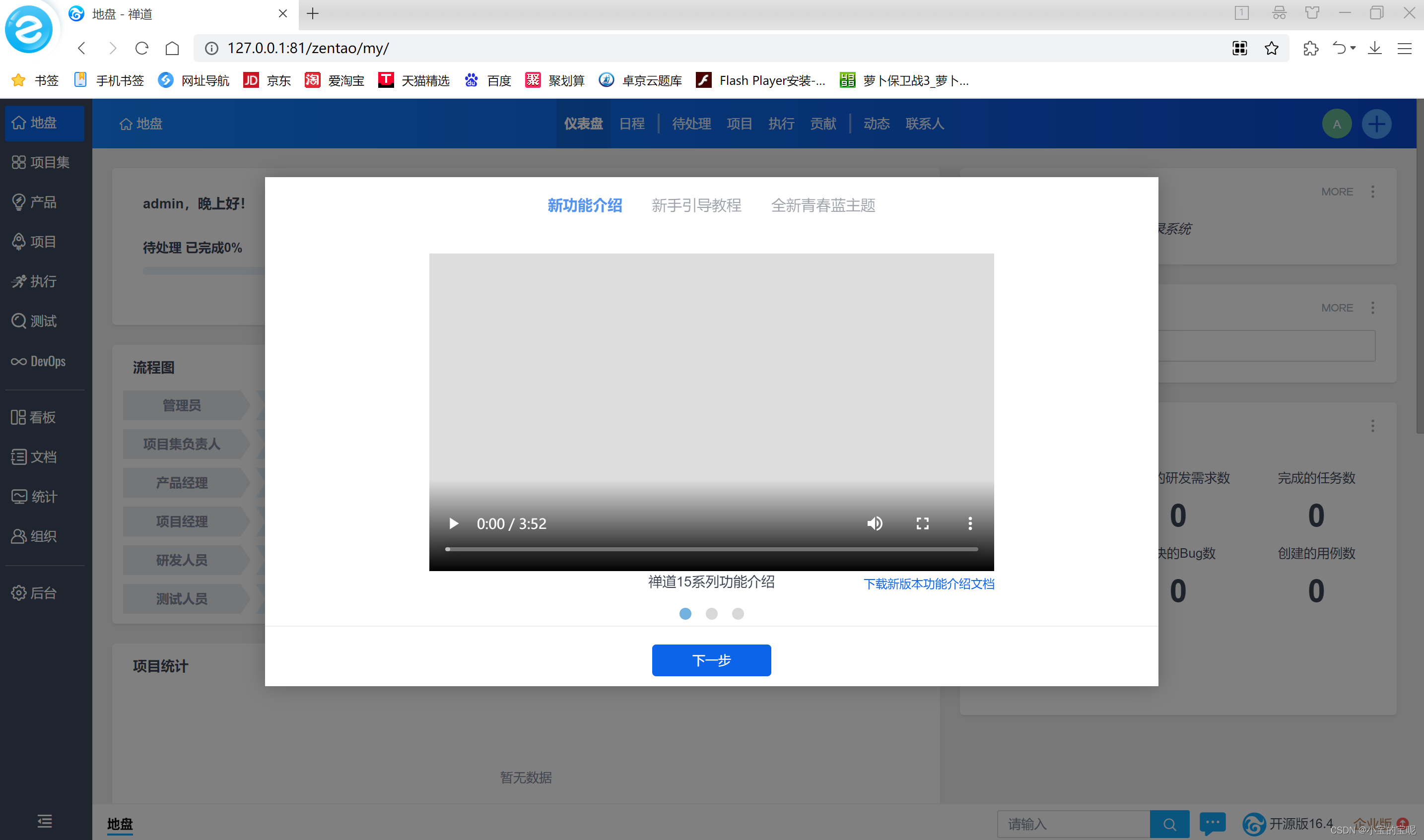Open 地盘 in the left sidebar
Image resolution: width=1424 pixels, height=840 pixels.
pos(45,123)
